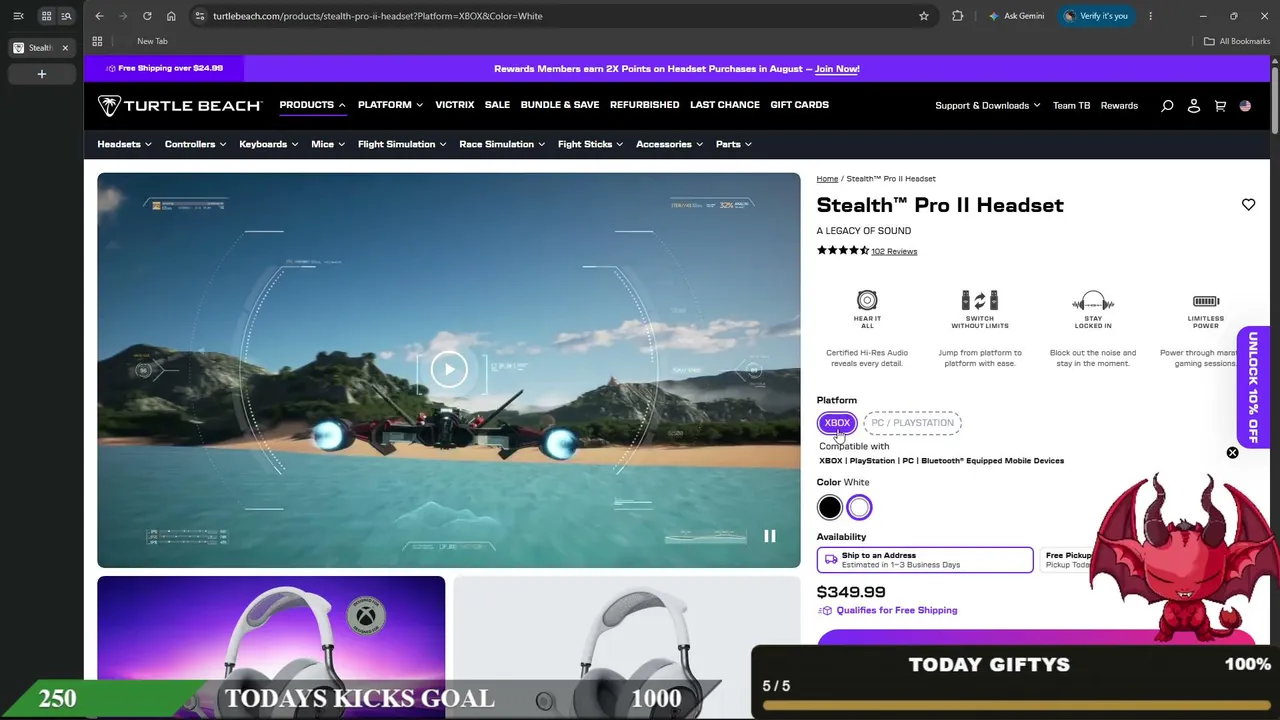
Task: Expand the Controllers category dropdown
Action: click(x=195, y=144)
